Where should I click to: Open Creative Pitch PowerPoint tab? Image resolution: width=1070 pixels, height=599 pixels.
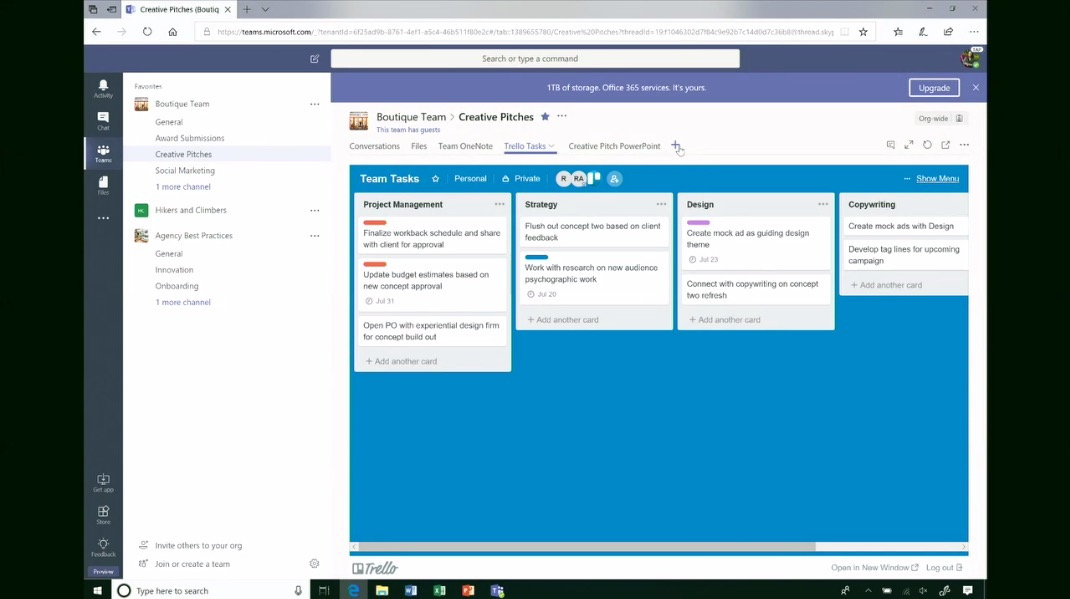[614, 146]
